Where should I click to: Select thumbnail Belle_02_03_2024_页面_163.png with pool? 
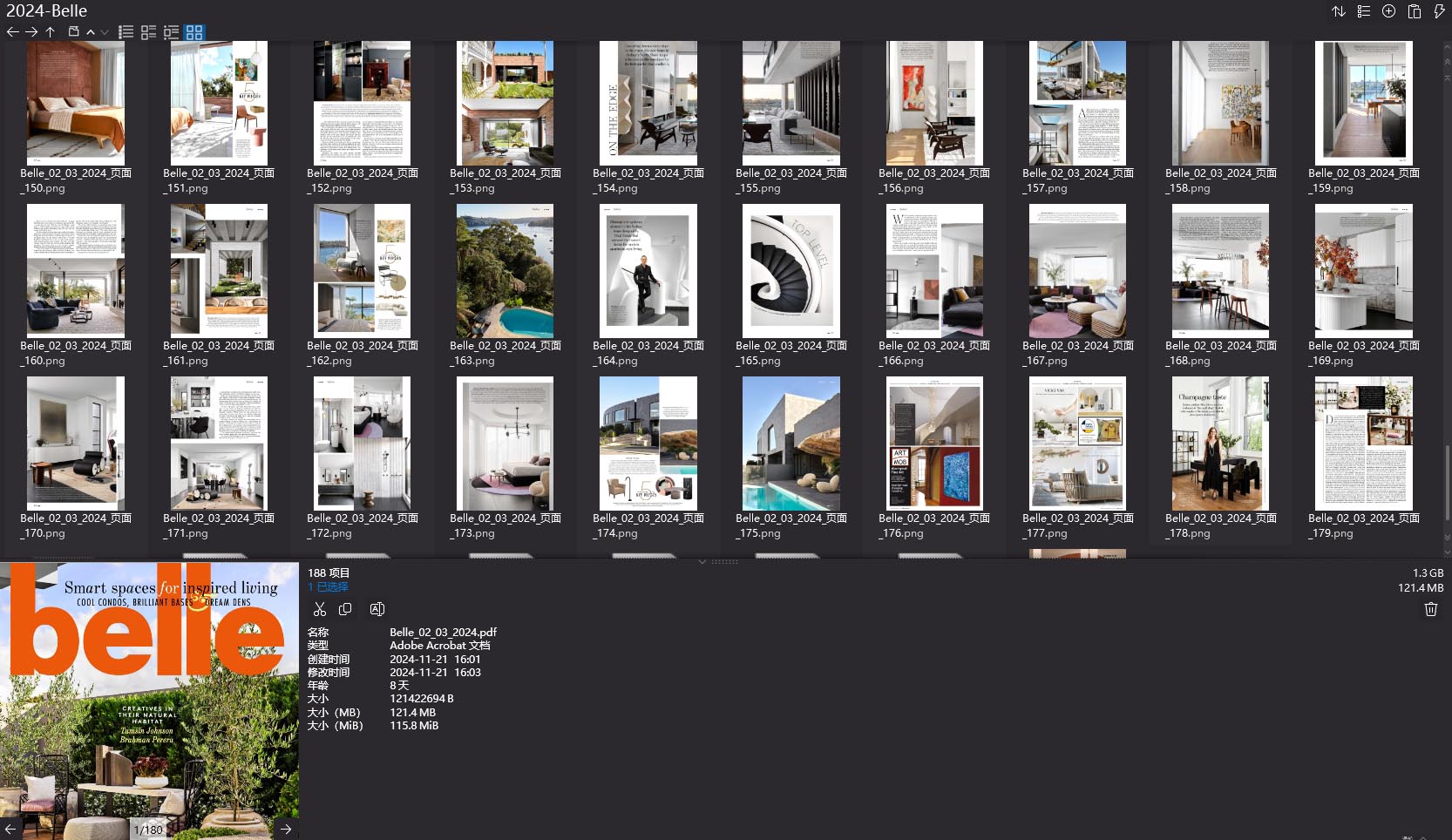[505, 271]
